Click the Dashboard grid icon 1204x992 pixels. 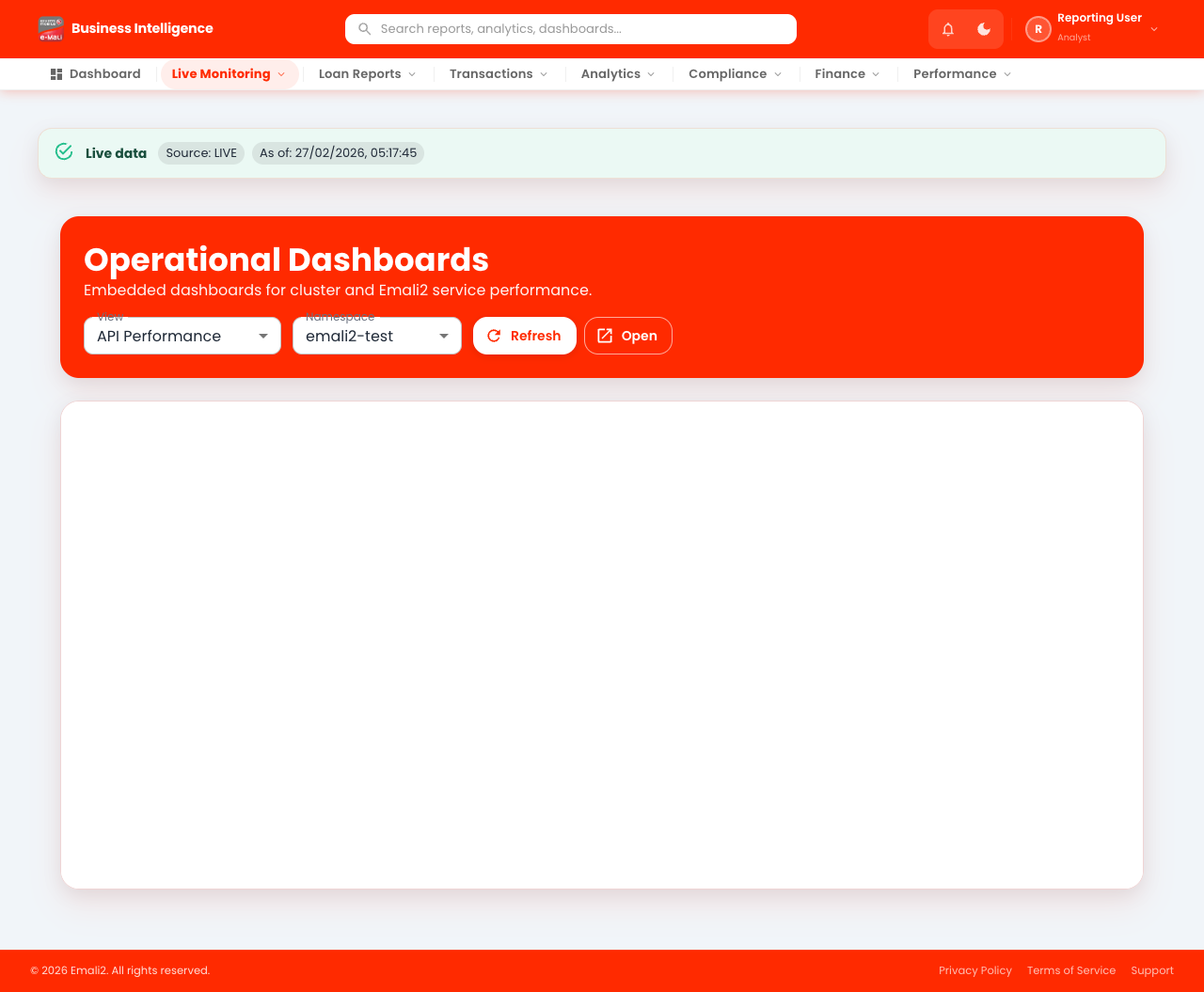(56, 74)
